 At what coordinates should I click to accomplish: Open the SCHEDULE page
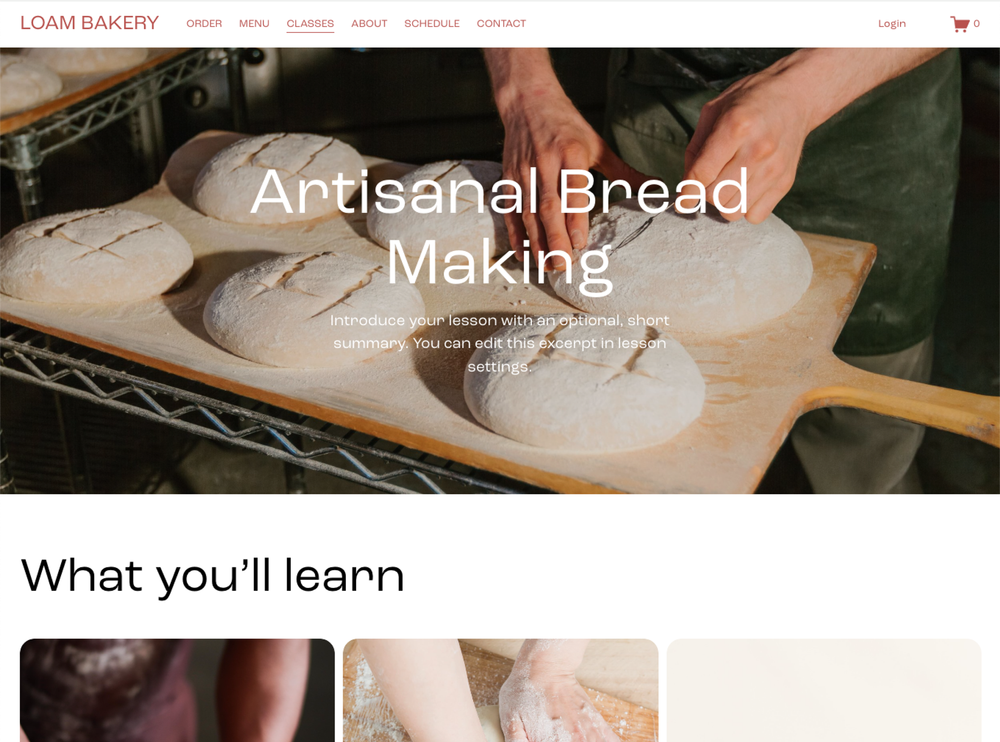point(432,24)
